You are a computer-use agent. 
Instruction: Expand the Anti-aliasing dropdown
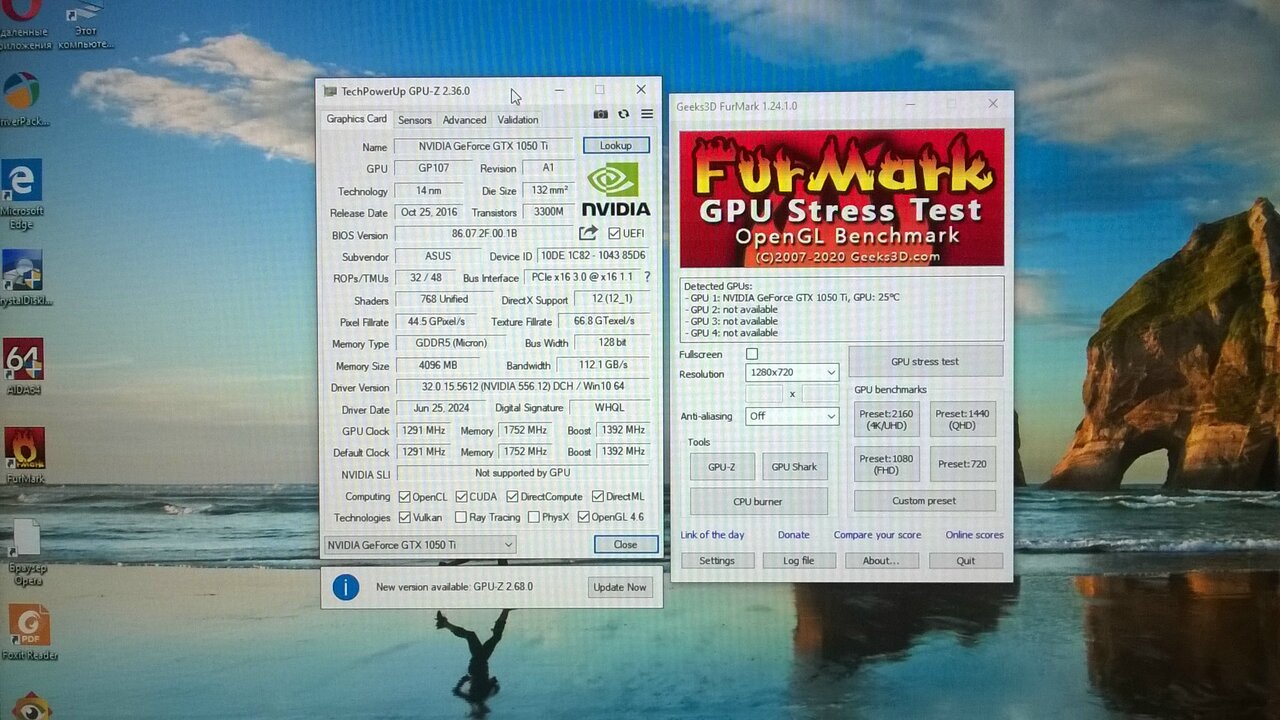pyautogui.click(x=791, y=416)
